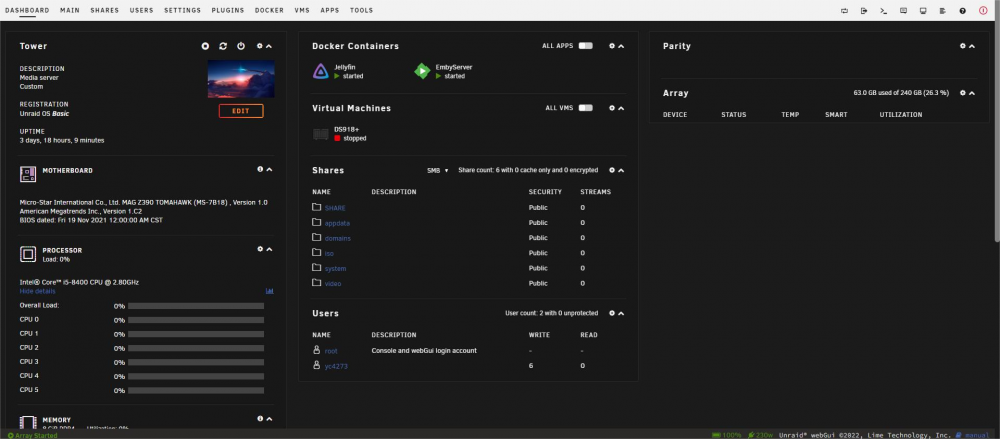Click the CPU 5 load bar

pos(196,390)
